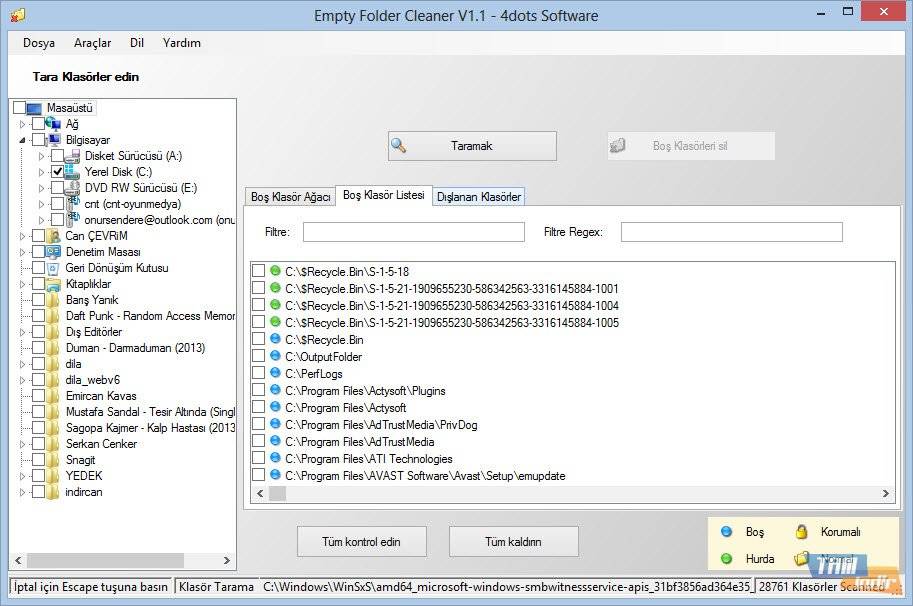Open the Araçlar menu
913x606 pixels.
pyautogui.click(x=92, y=43)
